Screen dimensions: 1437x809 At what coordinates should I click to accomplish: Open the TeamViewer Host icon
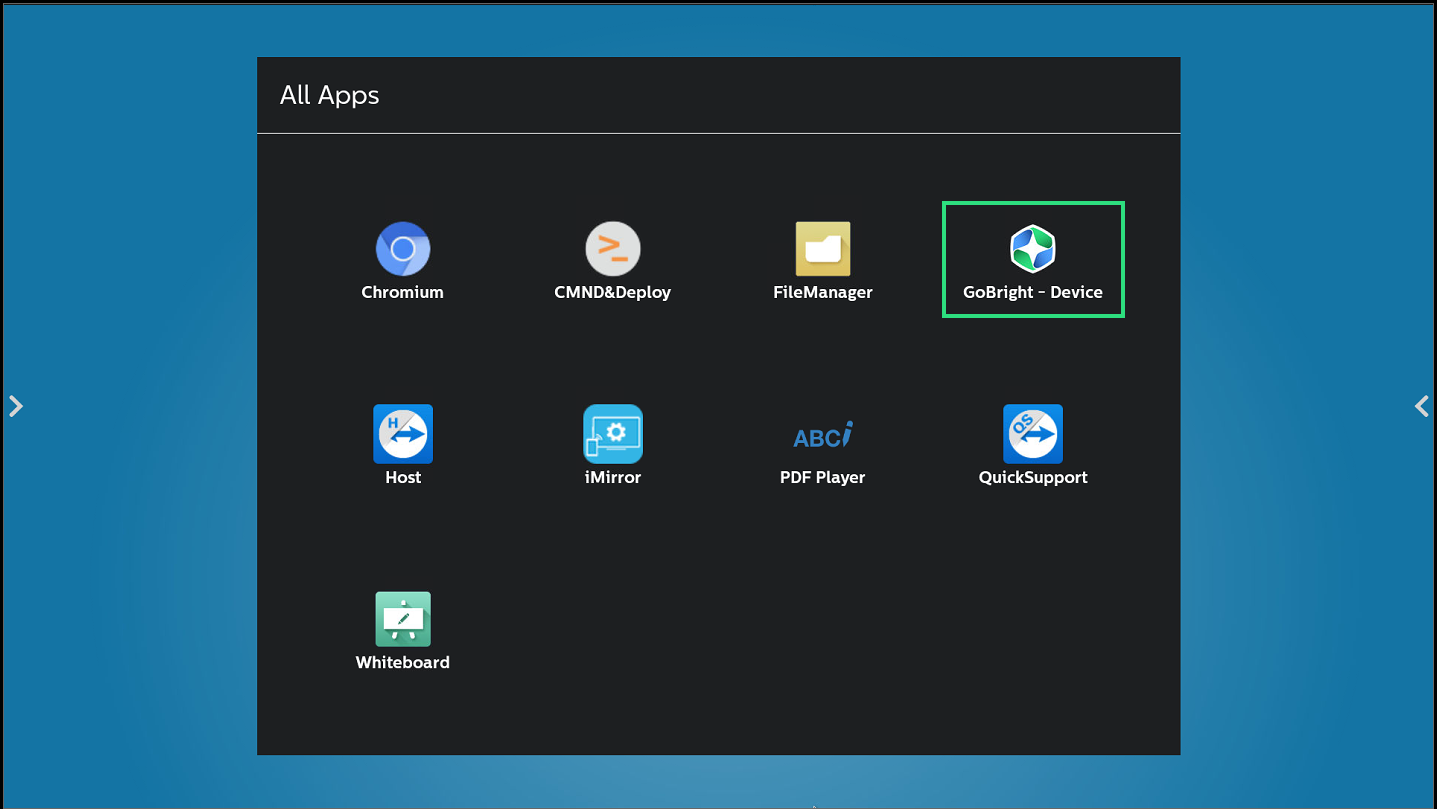[403, 434]
